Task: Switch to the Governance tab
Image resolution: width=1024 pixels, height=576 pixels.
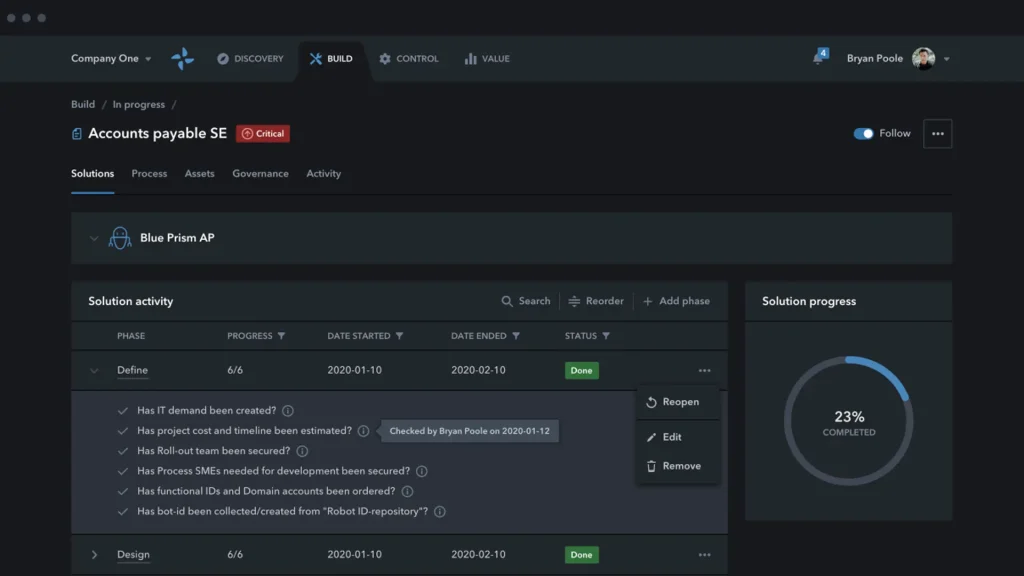Action: pos(260,173)
